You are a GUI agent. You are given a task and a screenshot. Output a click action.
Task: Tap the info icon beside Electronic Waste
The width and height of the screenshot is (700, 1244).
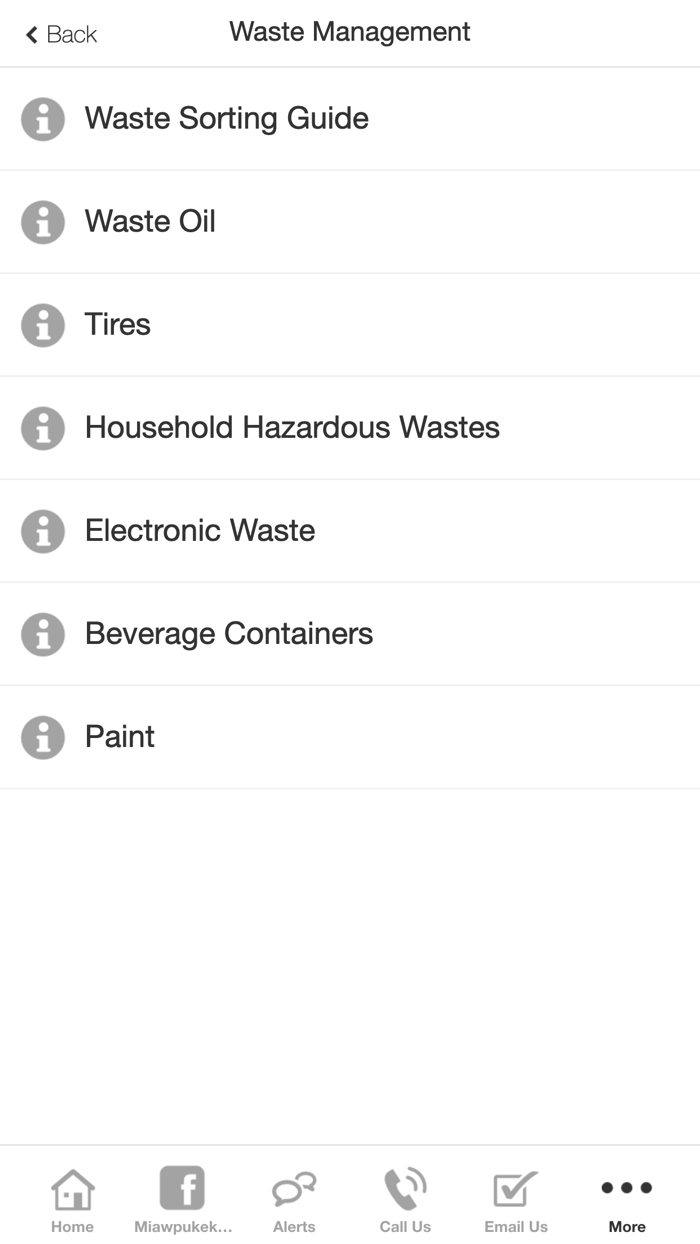[x=42, y=531]
